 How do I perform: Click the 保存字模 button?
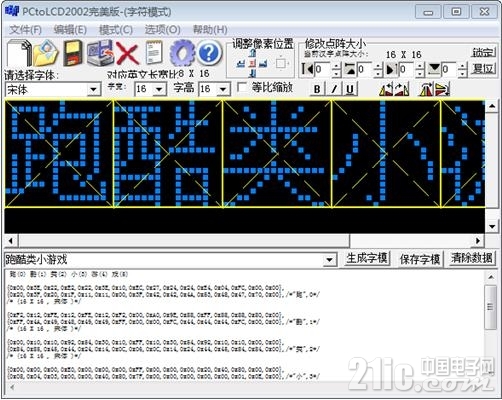(x=420, y=259)
